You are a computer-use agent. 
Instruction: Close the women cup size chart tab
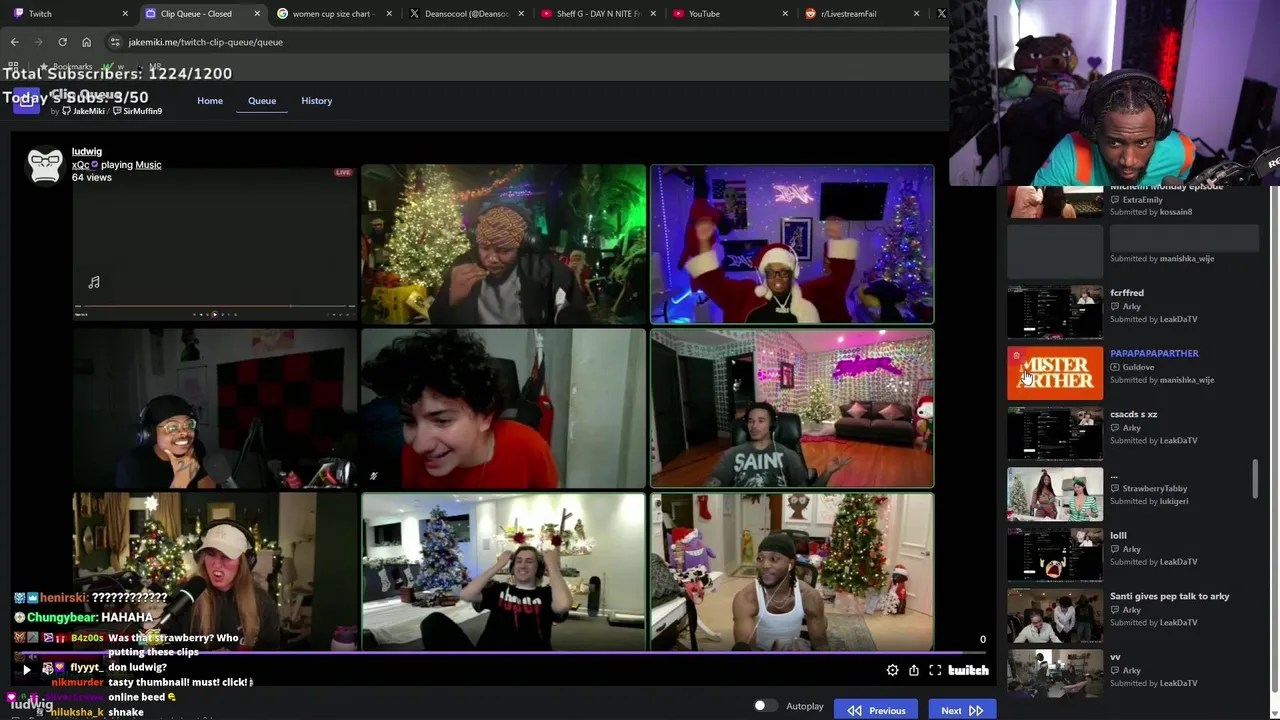click(x=389, y=14)
